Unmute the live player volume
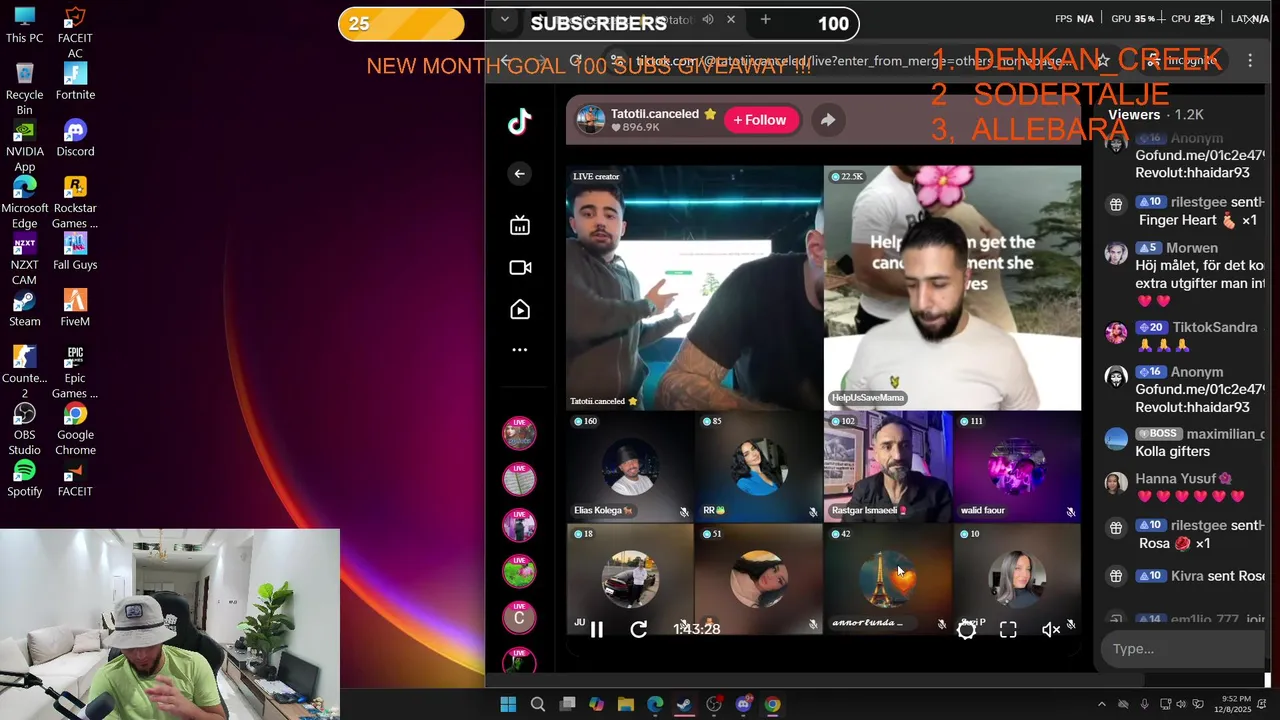1280x720 pixels. [1051, 629]
